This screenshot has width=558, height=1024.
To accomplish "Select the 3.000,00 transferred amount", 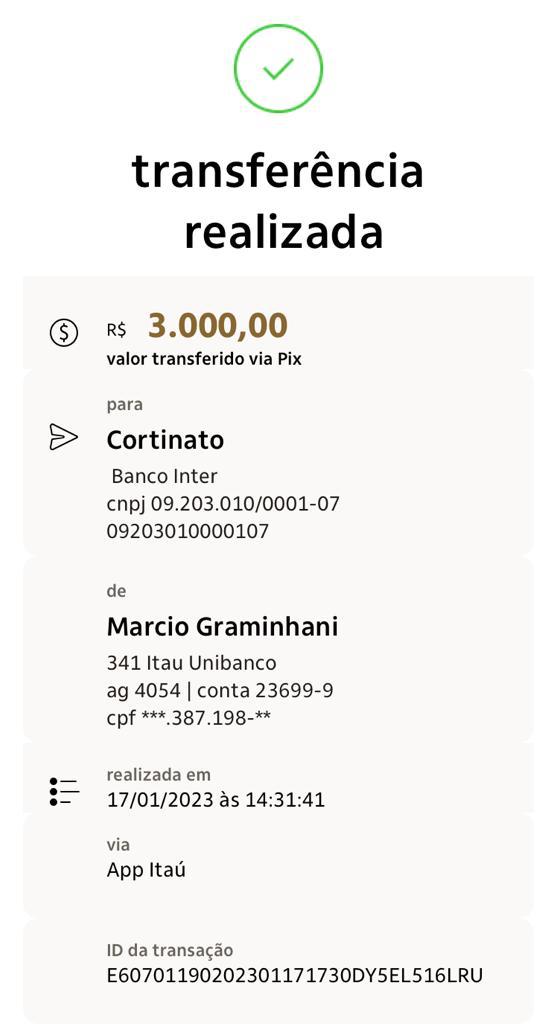I will point(218,326).
